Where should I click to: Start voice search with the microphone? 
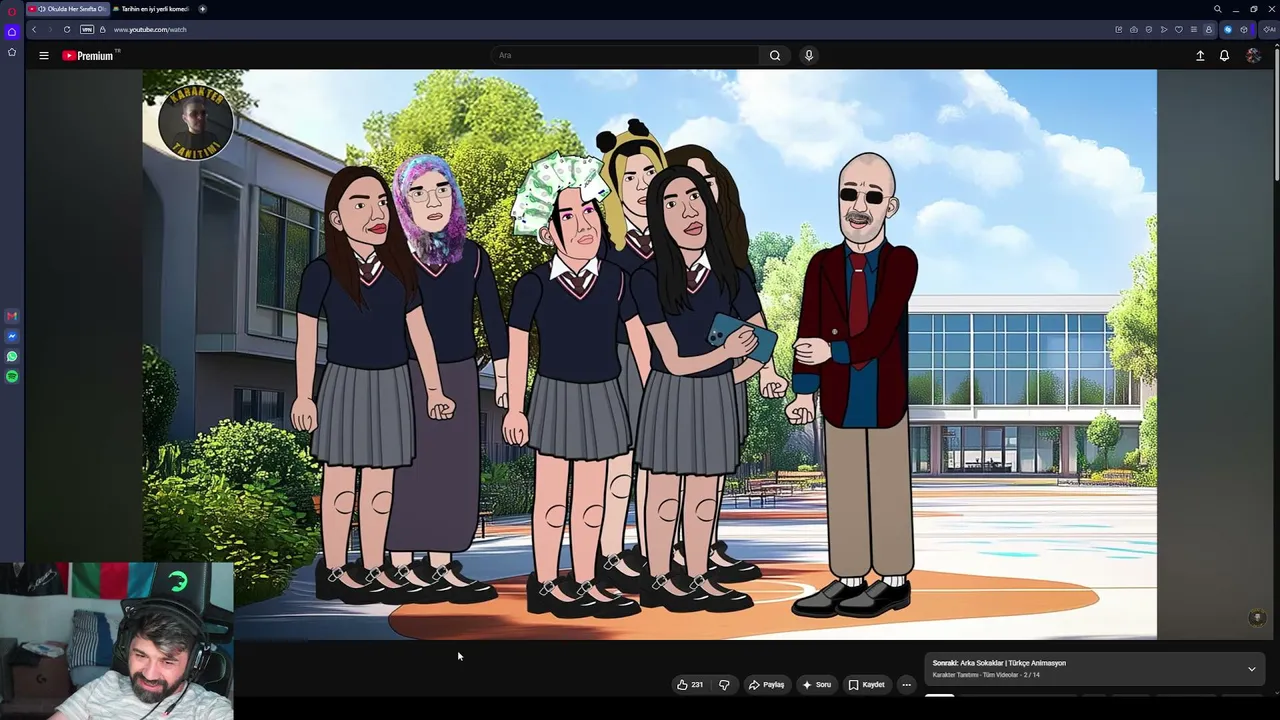tap(809, 56)
